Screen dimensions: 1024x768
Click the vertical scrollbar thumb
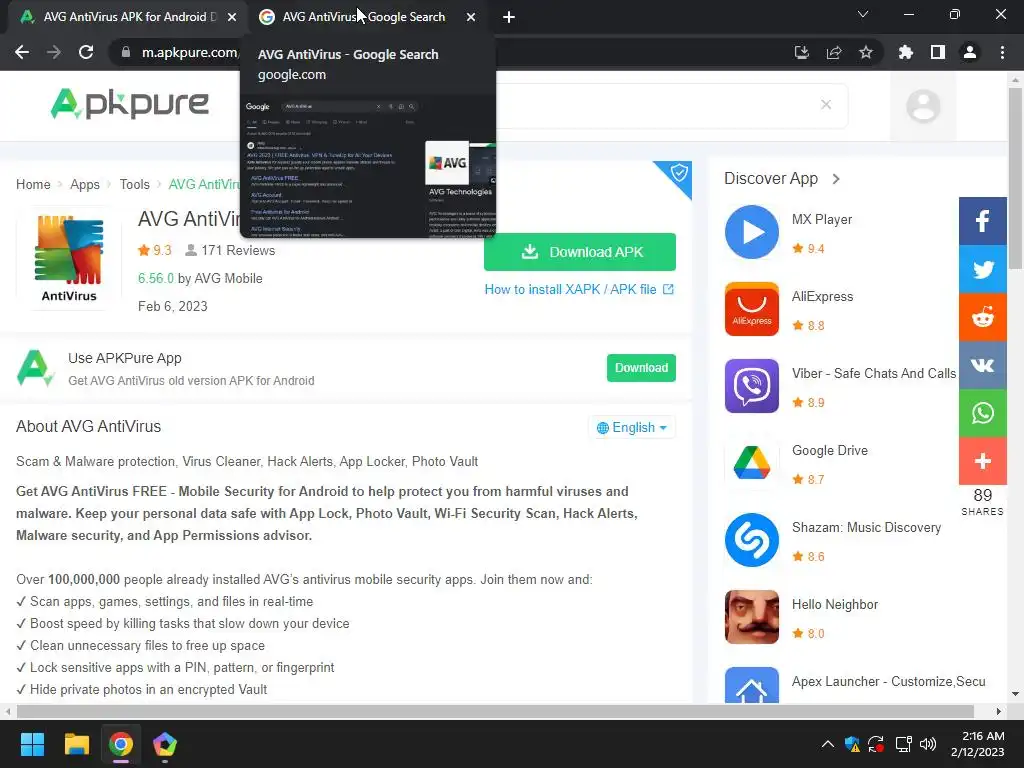(x=1015, y=178)
